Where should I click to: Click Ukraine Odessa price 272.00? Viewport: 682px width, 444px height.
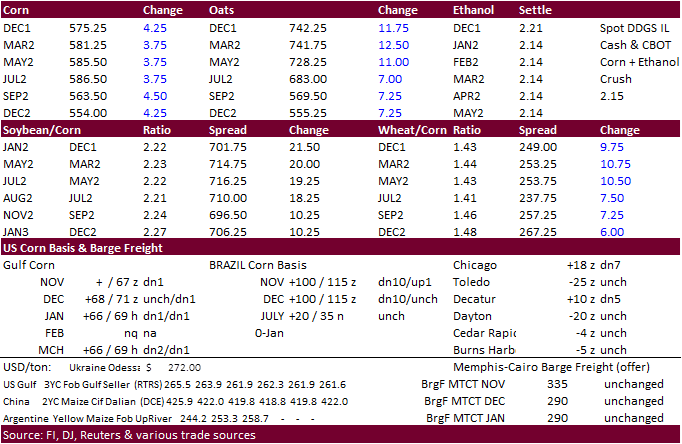click(x=184, y=367)
